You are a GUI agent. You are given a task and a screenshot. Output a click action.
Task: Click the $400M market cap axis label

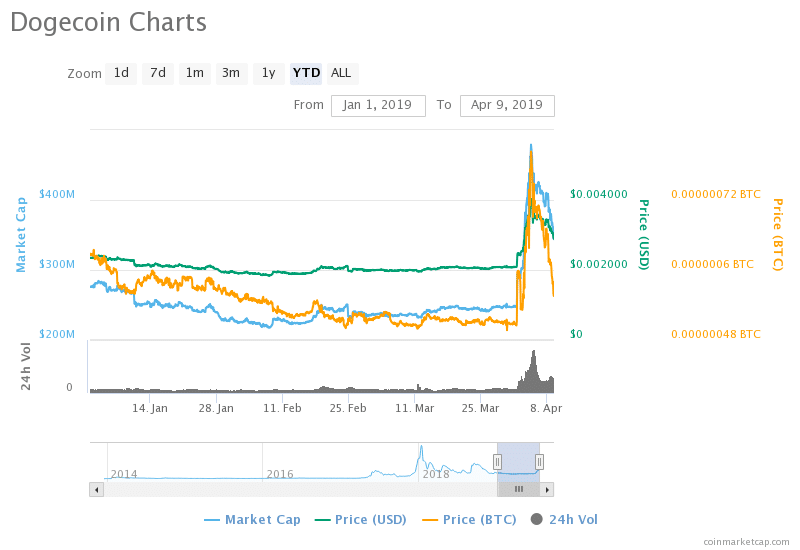click(57, 194)
